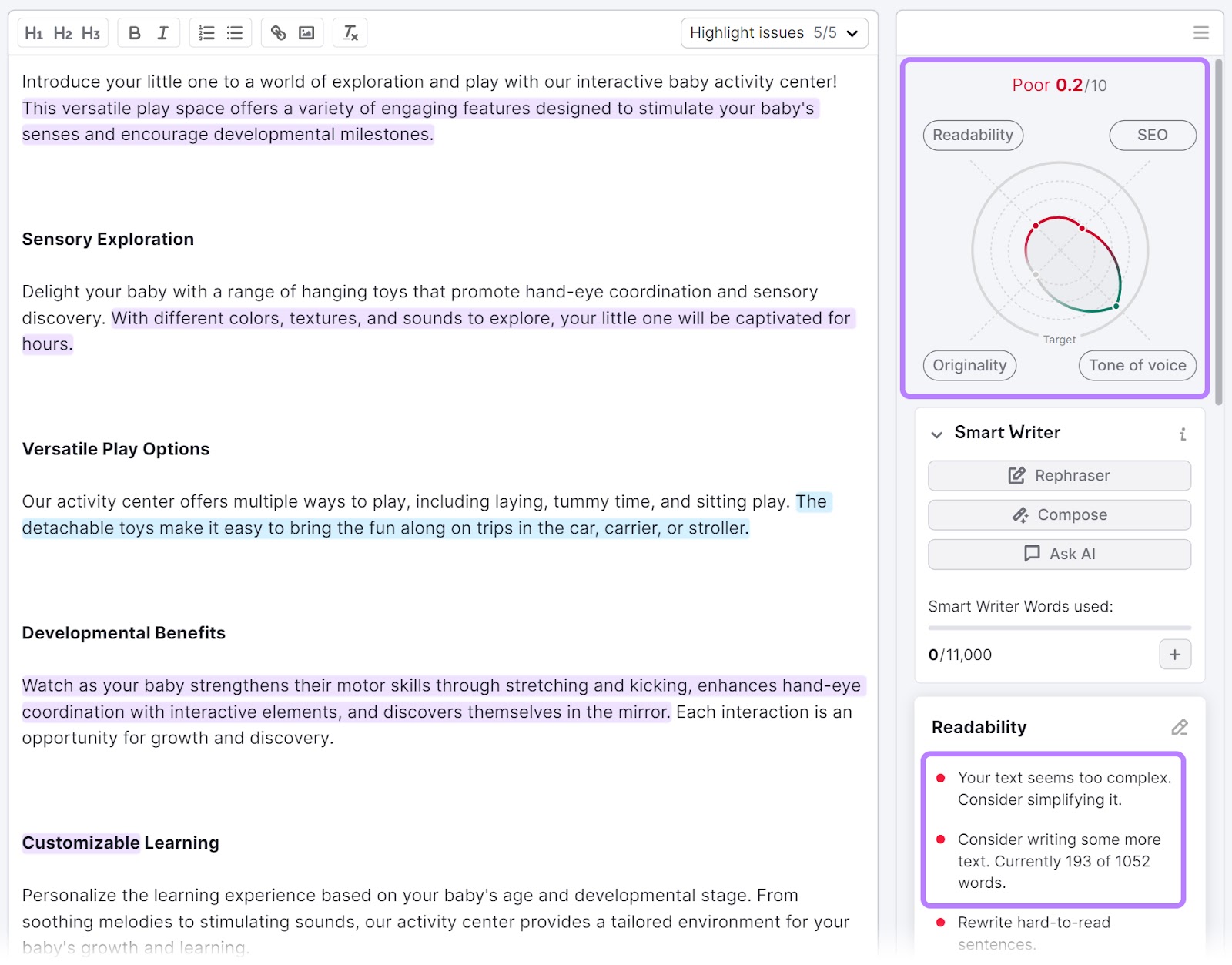Click the side panel scrollbar
The height and width of the screenshot is (965, 1232).
(1218, 231)
